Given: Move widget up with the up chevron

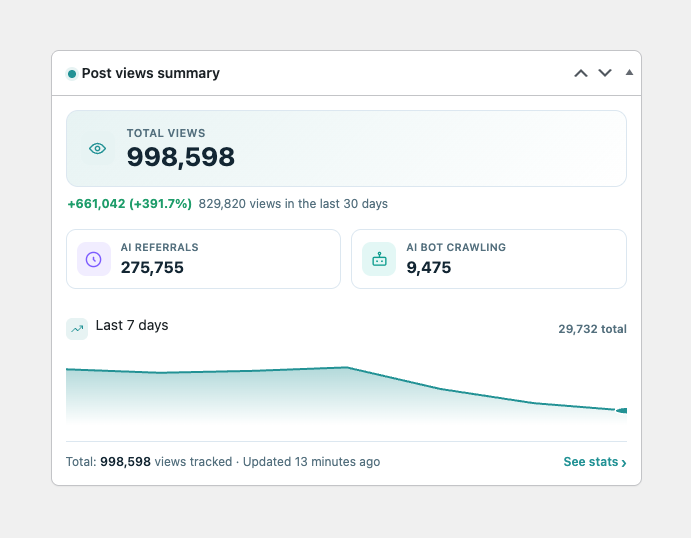Looking at the screenshot, I should coord(581,73).
